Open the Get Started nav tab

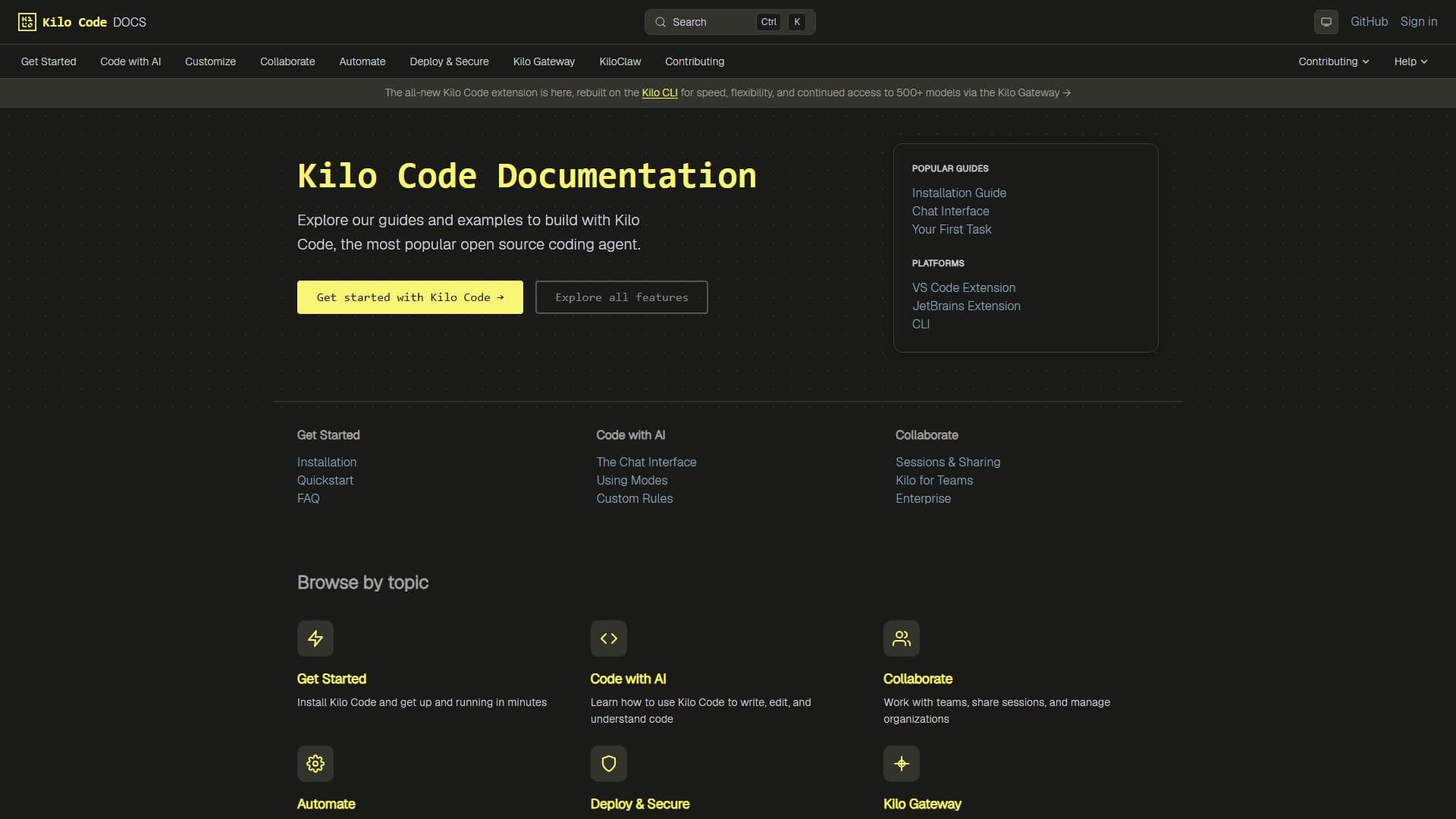(49, 61)
